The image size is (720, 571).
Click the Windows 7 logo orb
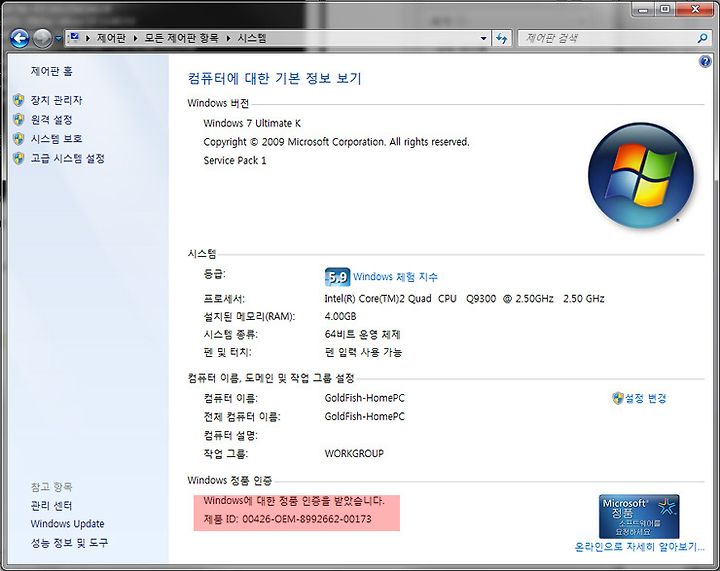[641, 175]
